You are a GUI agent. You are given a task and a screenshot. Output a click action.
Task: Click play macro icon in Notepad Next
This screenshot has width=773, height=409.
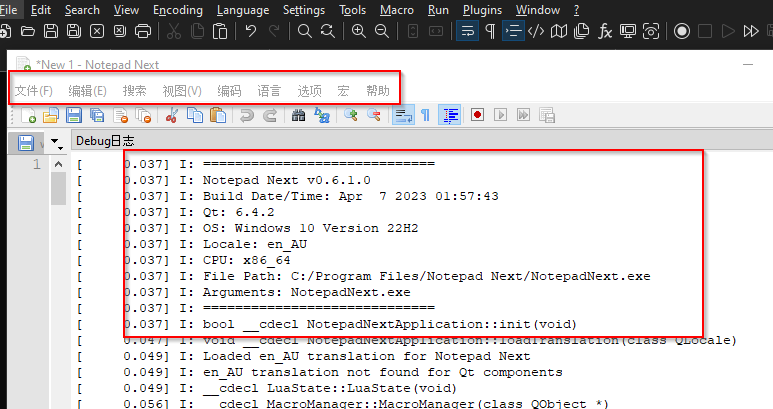coord(500,115)
